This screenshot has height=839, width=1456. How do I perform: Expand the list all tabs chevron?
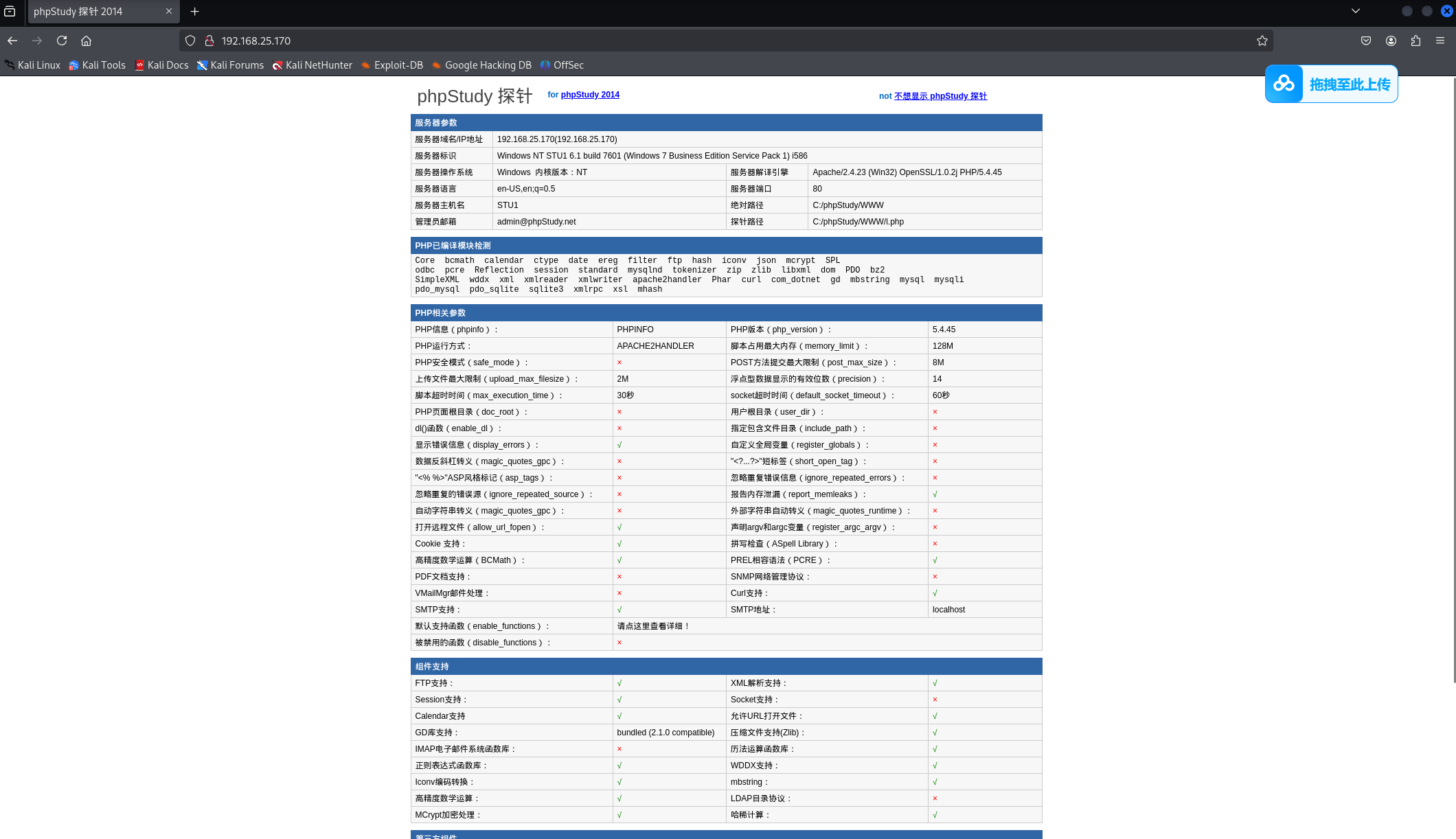tap(1355, 11)
